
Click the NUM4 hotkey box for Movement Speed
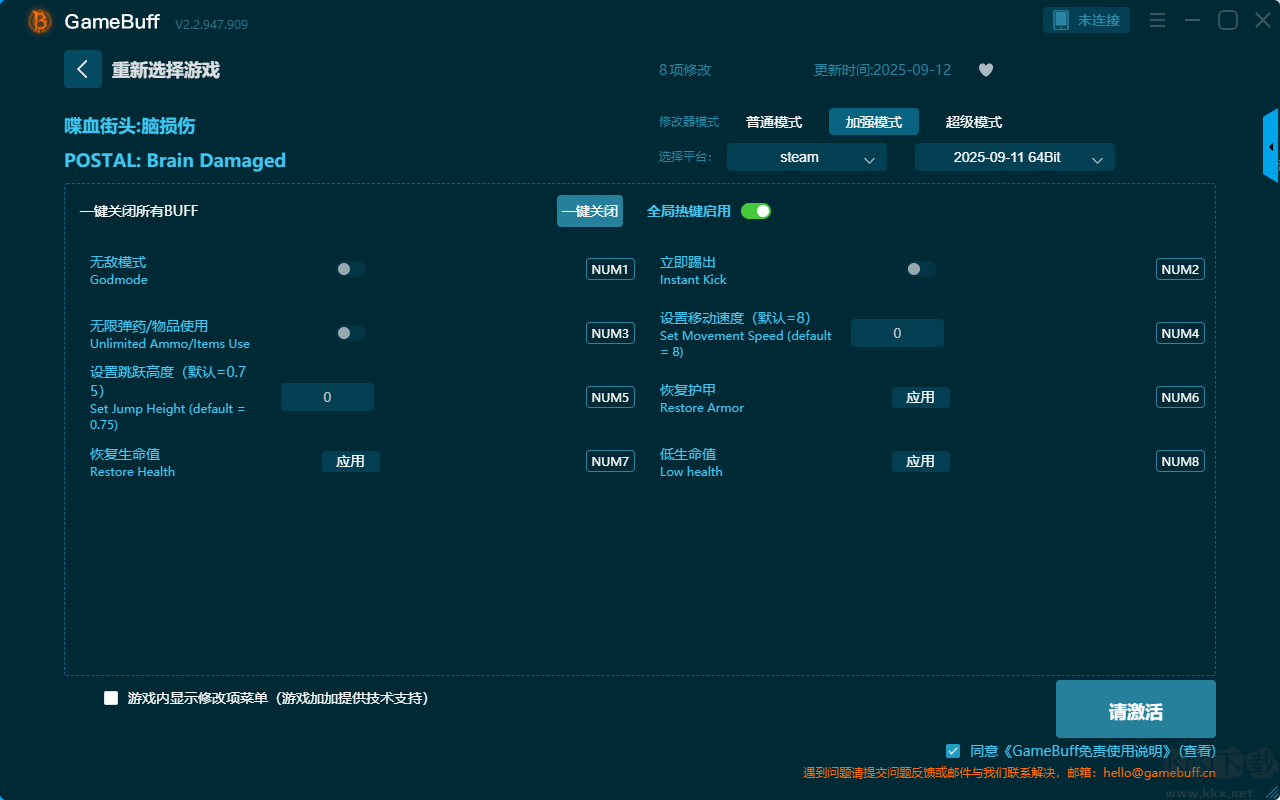click(x=1180, y=333)
